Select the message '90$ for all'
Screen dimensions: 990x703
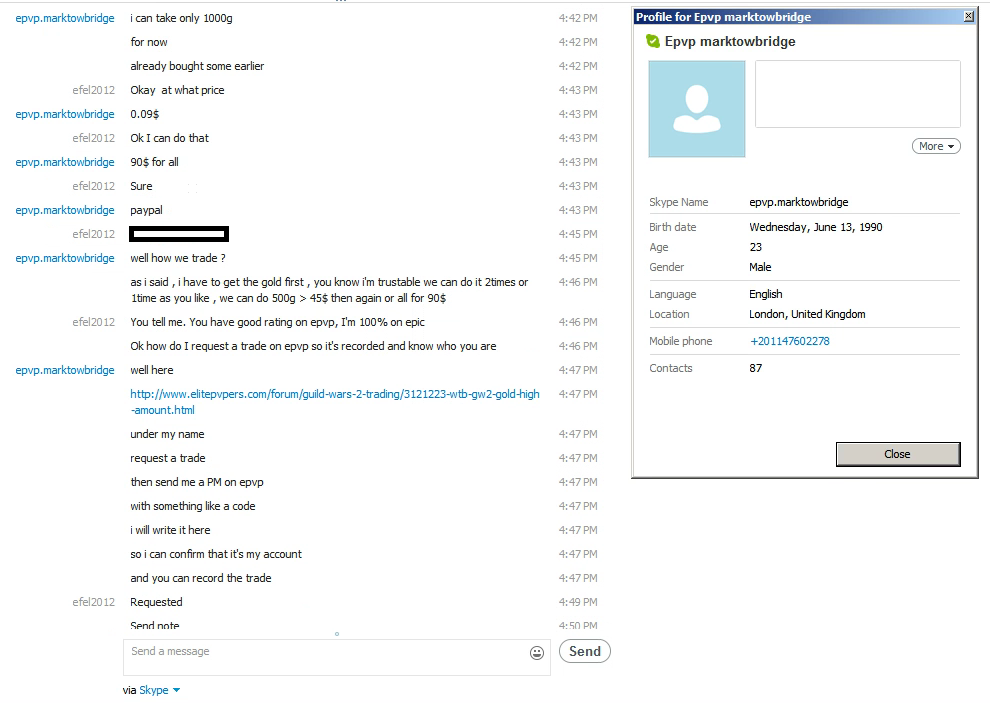pos(154,162)
